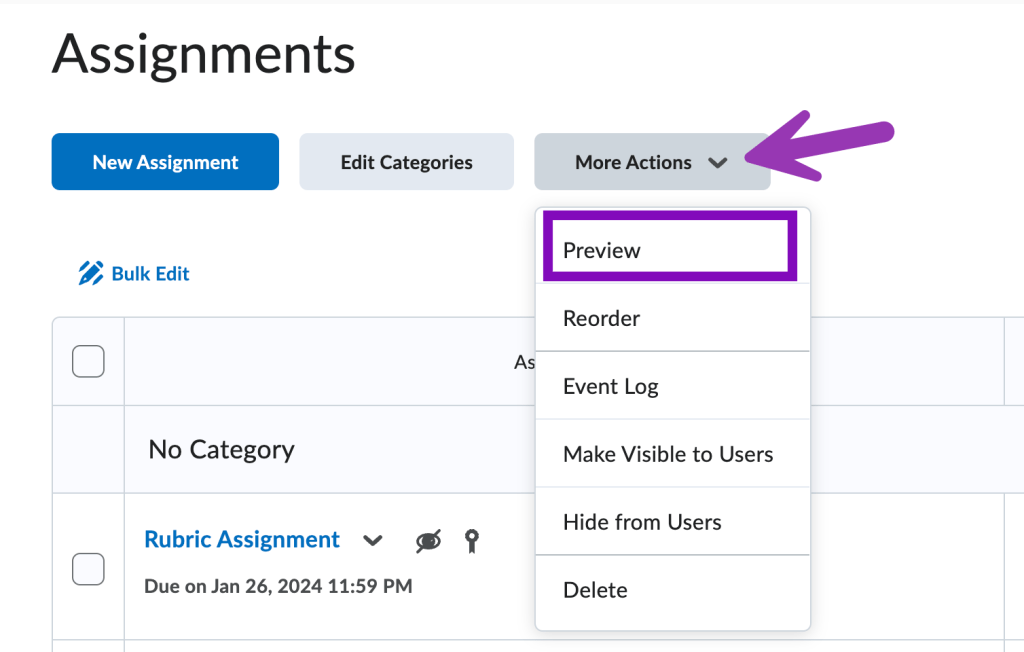Screen dimensions: 1024x652
Task: Select Make Visible to Users
Action: pos(672,454)
